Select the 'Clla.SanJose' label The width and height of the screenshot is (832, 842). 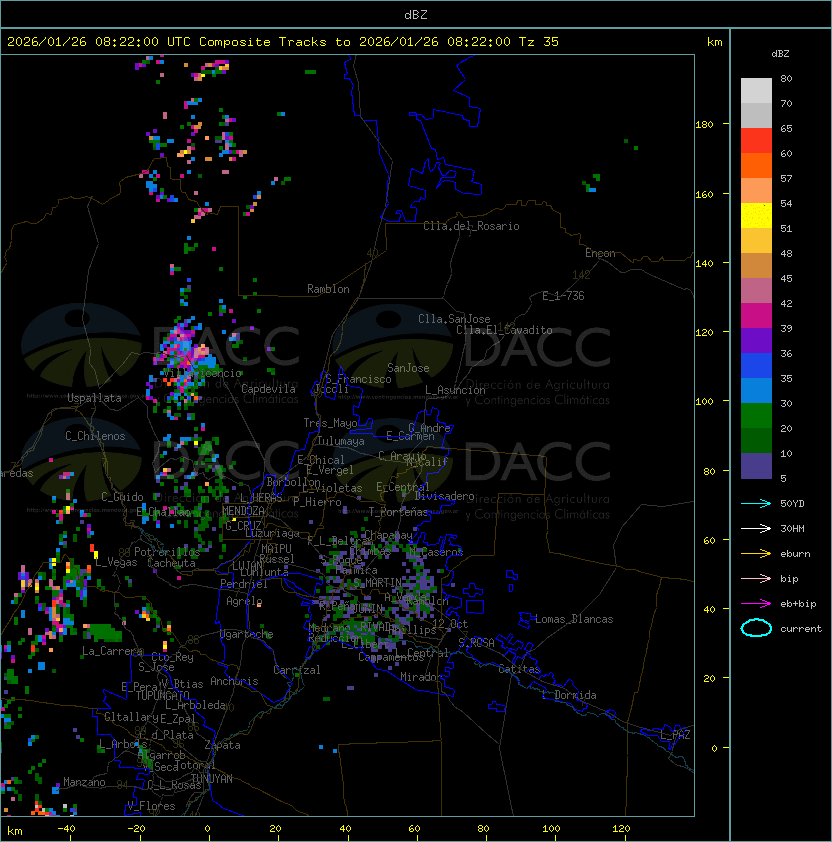[x=454, y=319]
